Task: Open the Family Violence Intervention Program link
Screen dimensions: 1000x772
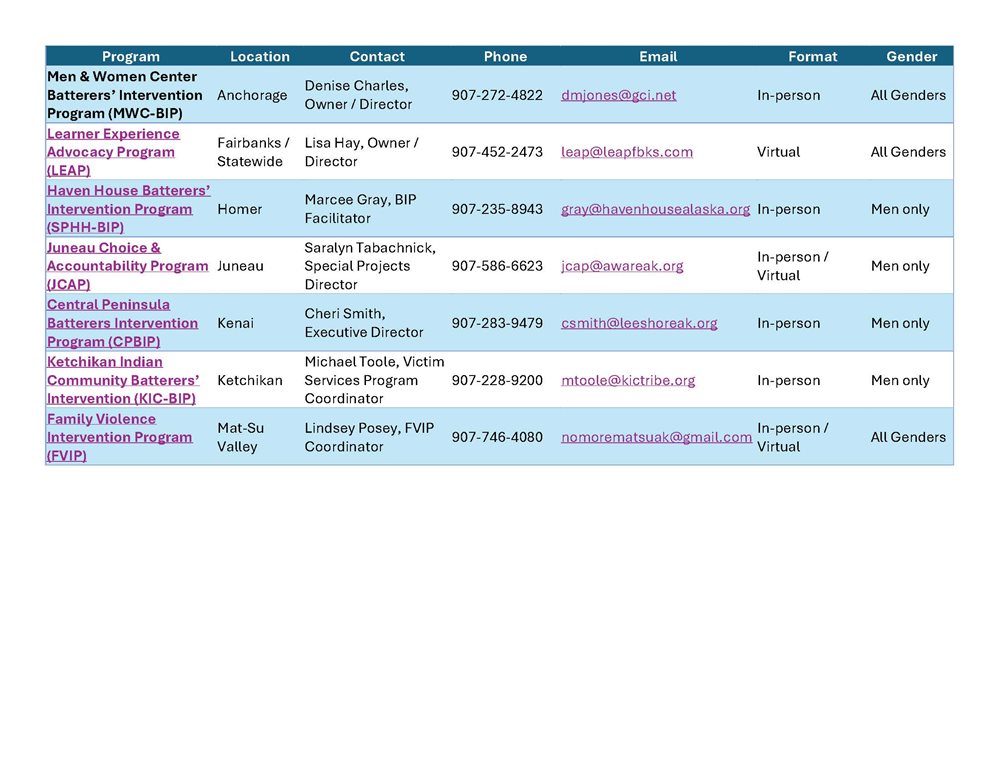Action: 119,437
